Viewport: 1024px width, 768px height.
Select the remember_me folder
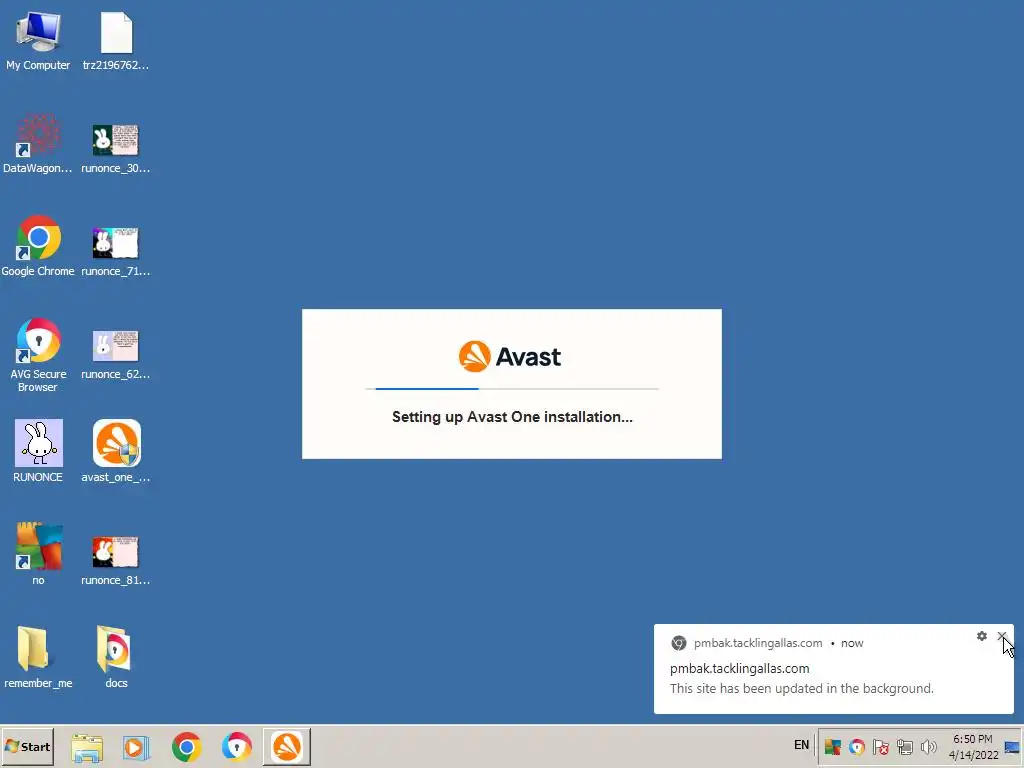38,657
